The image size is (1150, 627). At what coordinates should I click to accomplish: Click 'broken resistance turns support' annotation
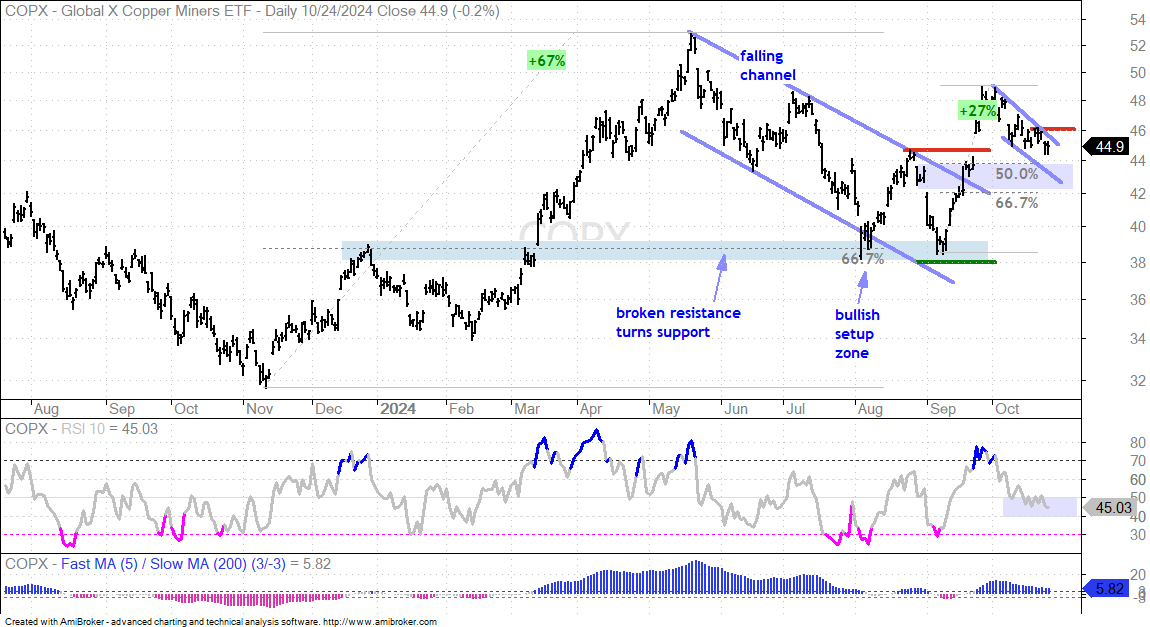pos(678,323)
